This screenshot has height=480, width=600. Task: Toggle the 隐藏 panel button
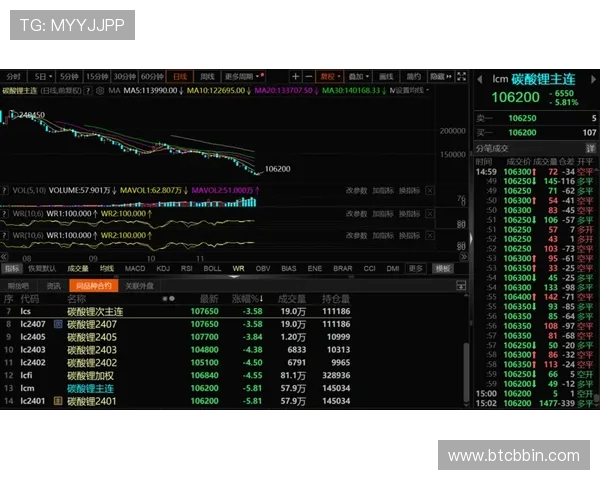(x=438, y=76)
